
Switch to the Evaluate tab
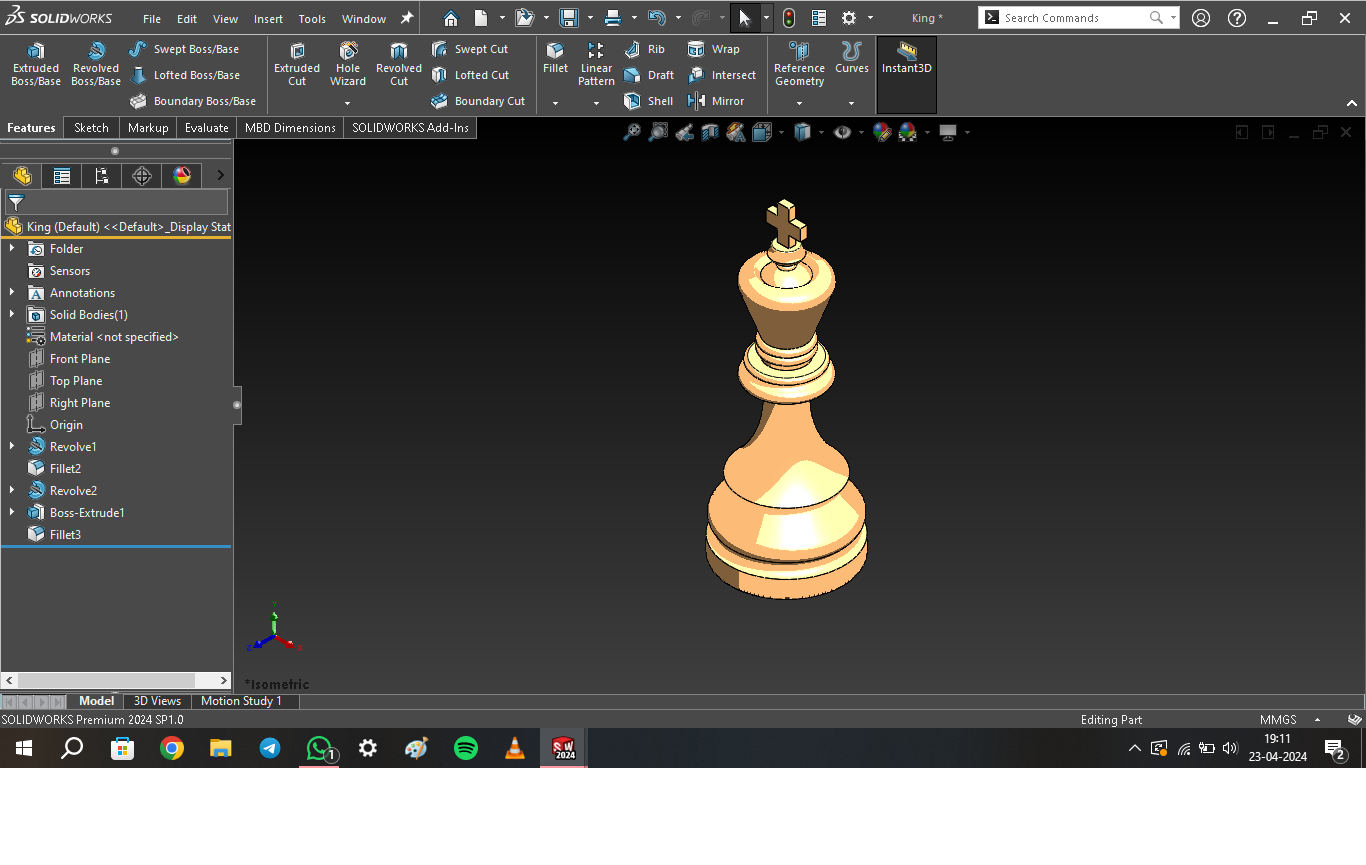coord(207,128)
